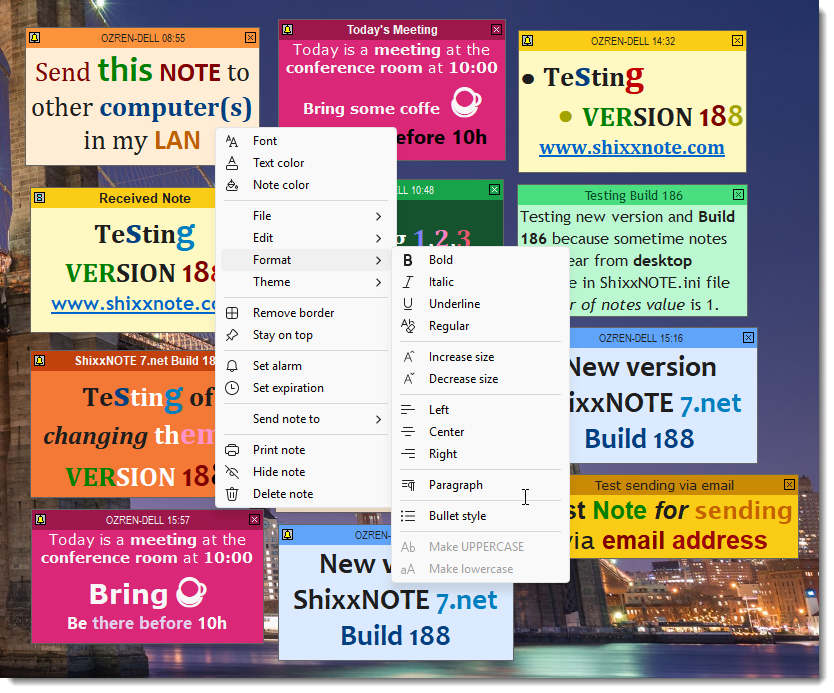
Task: Close the Test sending via email note
Action: (789, 484)
